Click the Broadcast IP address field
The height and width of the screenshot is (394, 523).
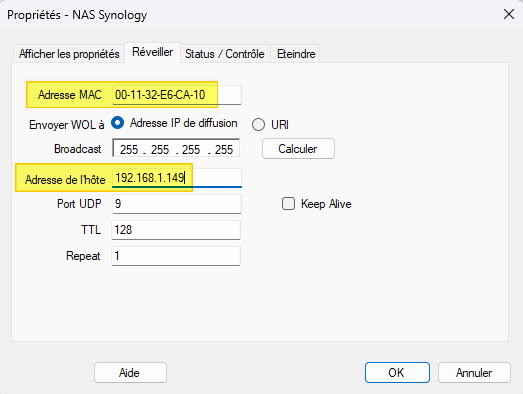point(176,148)
